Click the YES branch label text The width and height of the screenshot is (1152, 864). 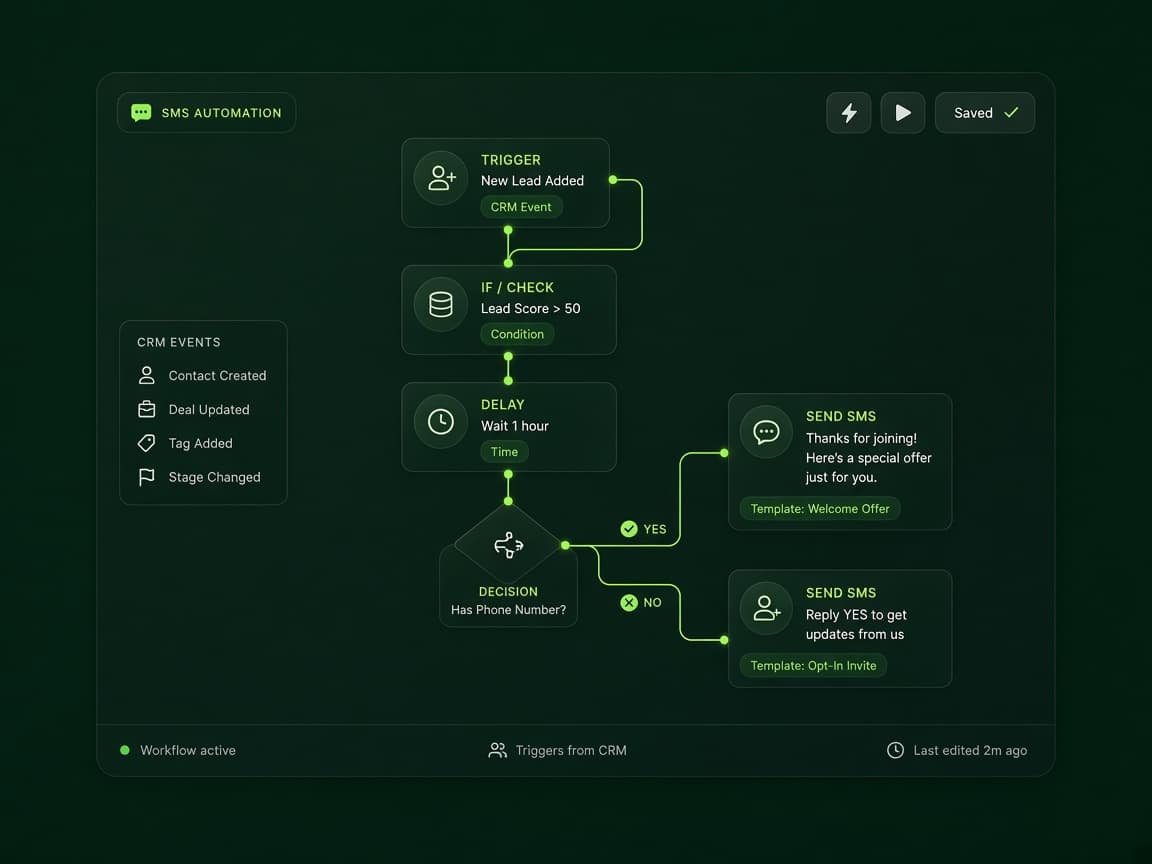tap(655, 529)
